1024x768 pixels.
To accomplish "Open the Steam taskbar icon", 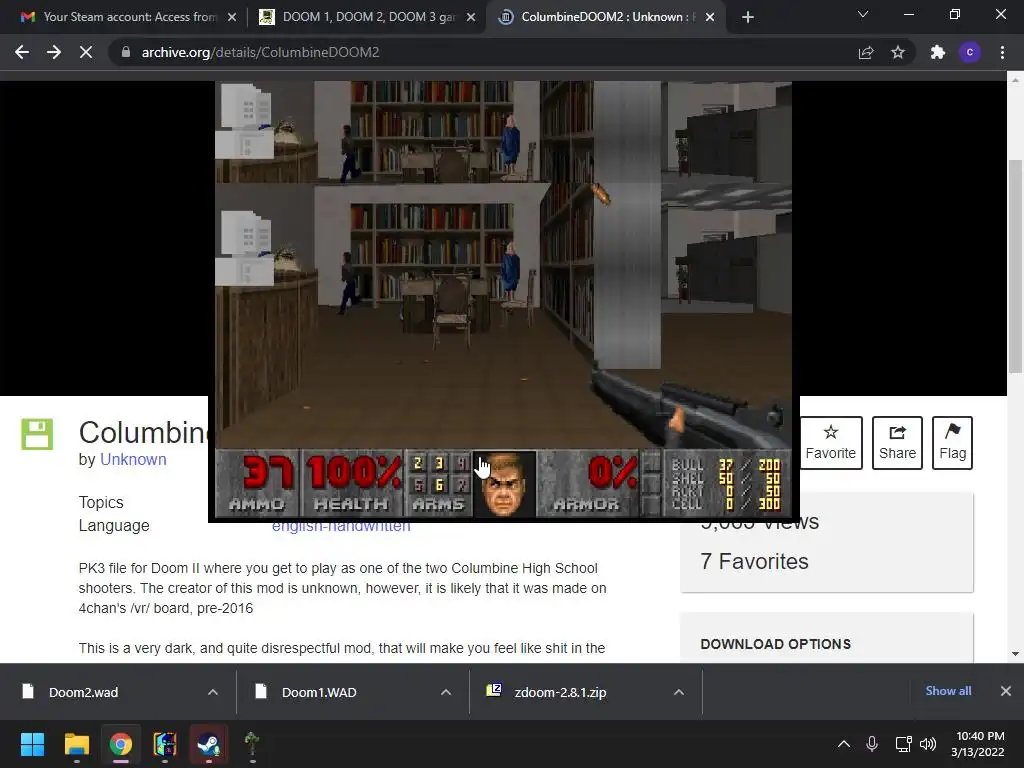I will [209, 744].
